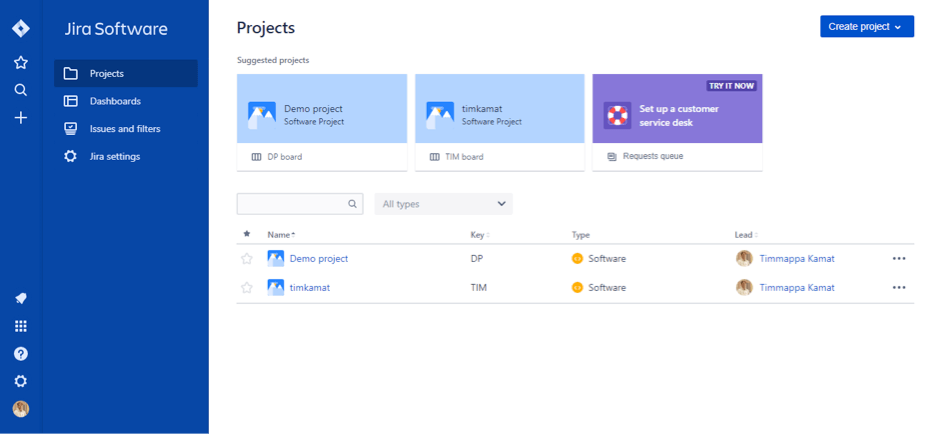Go to Dashboards in the navigation
The height and width of the screenshot is (434, 941).
(x=115, y=101)
